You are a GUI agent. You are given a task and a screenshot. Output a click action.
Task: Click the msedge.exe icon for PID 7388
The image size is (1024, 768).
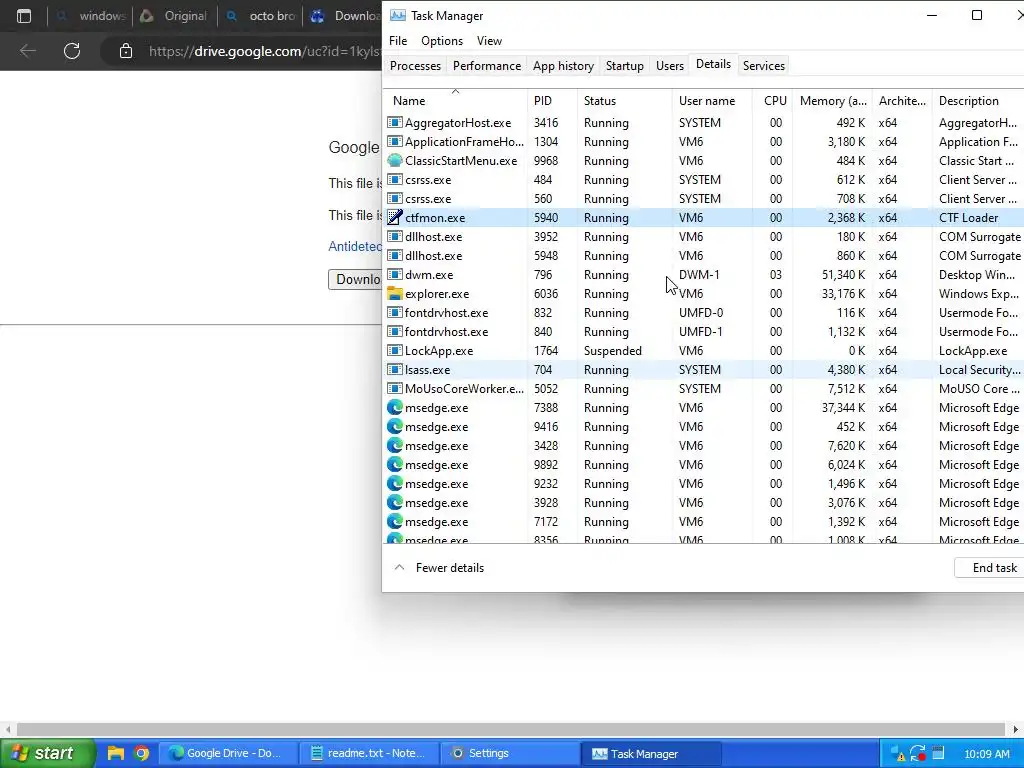[394, 408]
